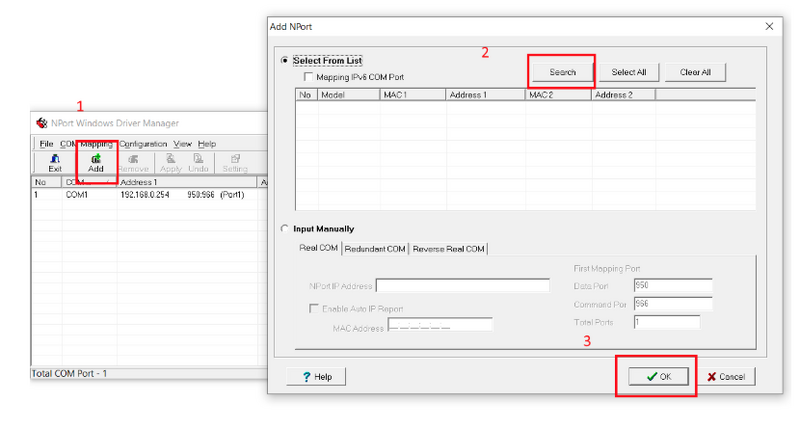Click the Search button
The image size is (800, 429).
[x=562, y=72]
